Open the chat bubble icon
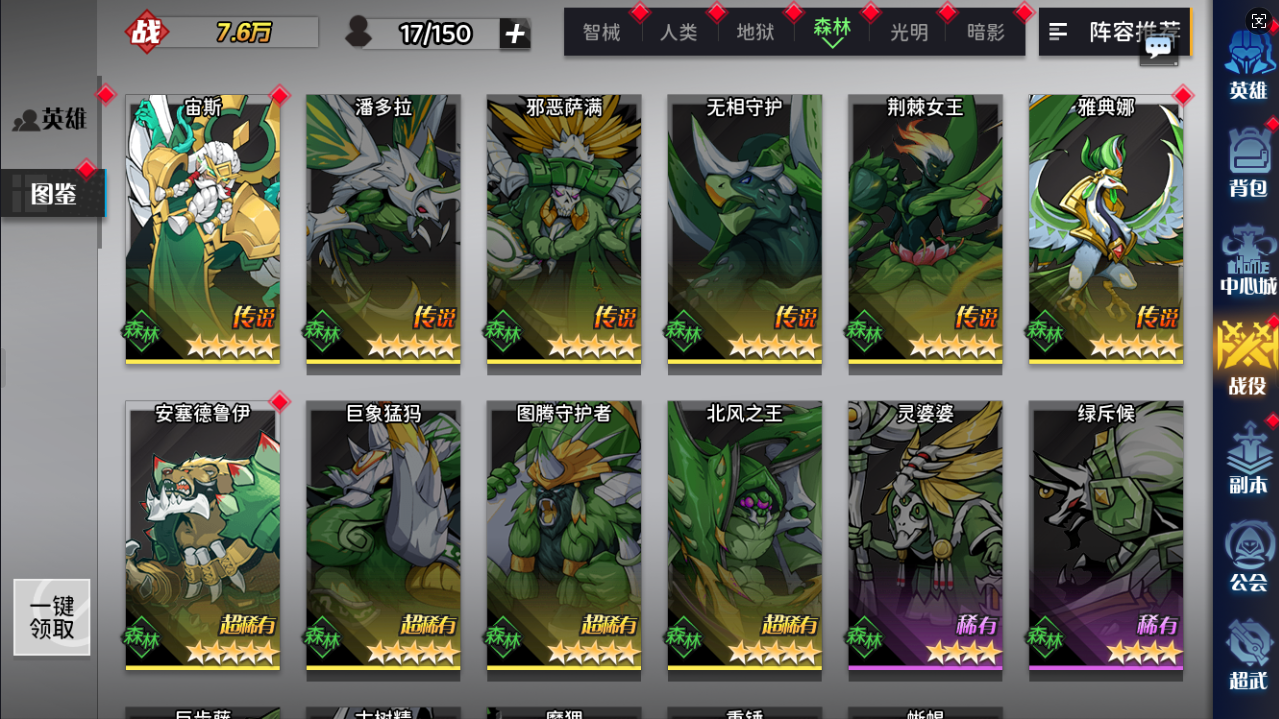Screen dimensions: 1279x719 (x=1159, y=48)
